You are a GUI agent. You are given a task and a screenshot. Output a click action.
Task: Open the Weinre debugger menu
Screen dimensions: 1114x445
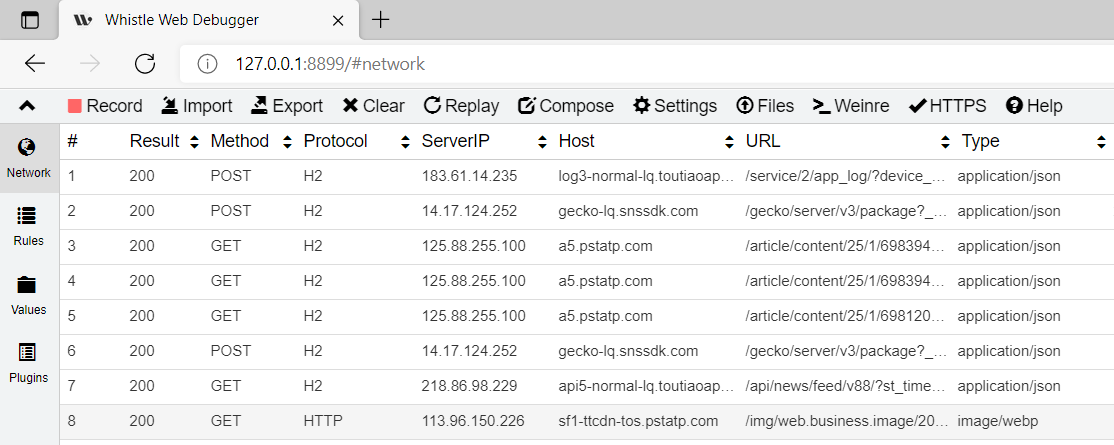(x=851, y=106)
